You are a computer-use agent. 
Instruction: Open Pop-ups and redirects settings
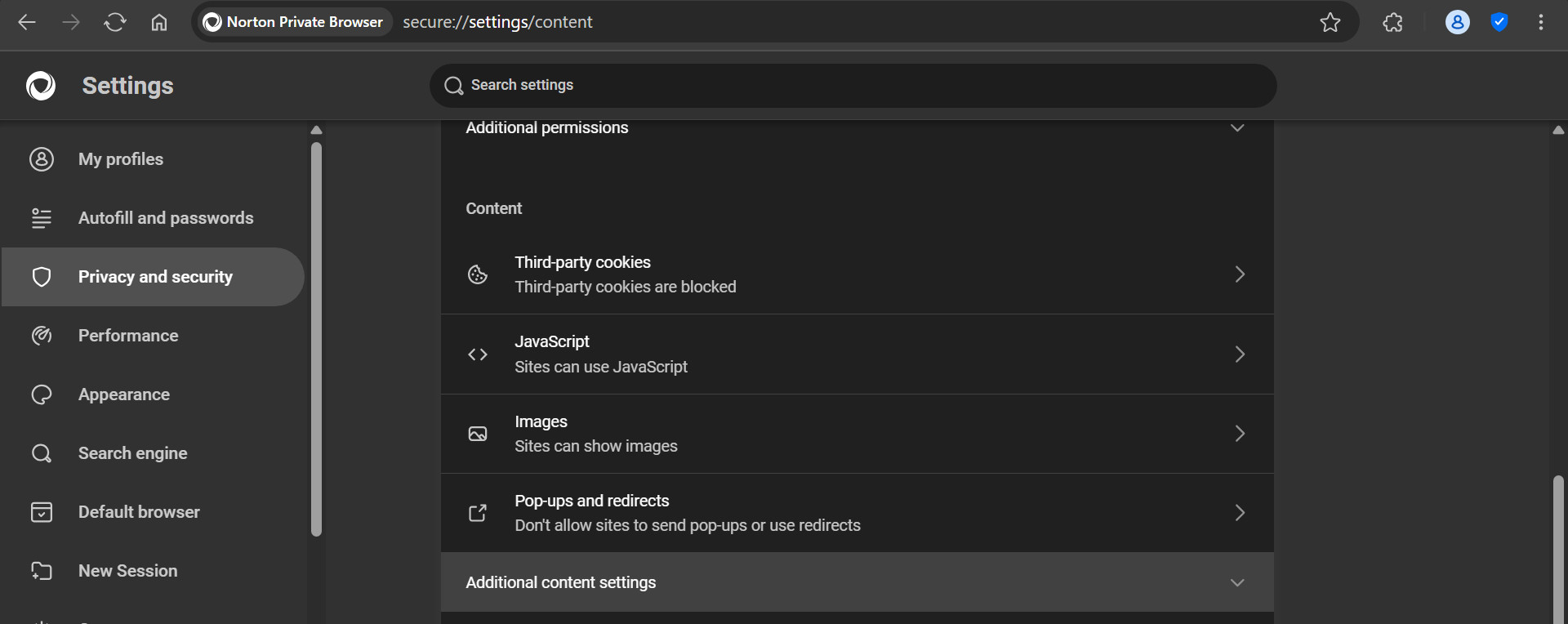[857, 513]
